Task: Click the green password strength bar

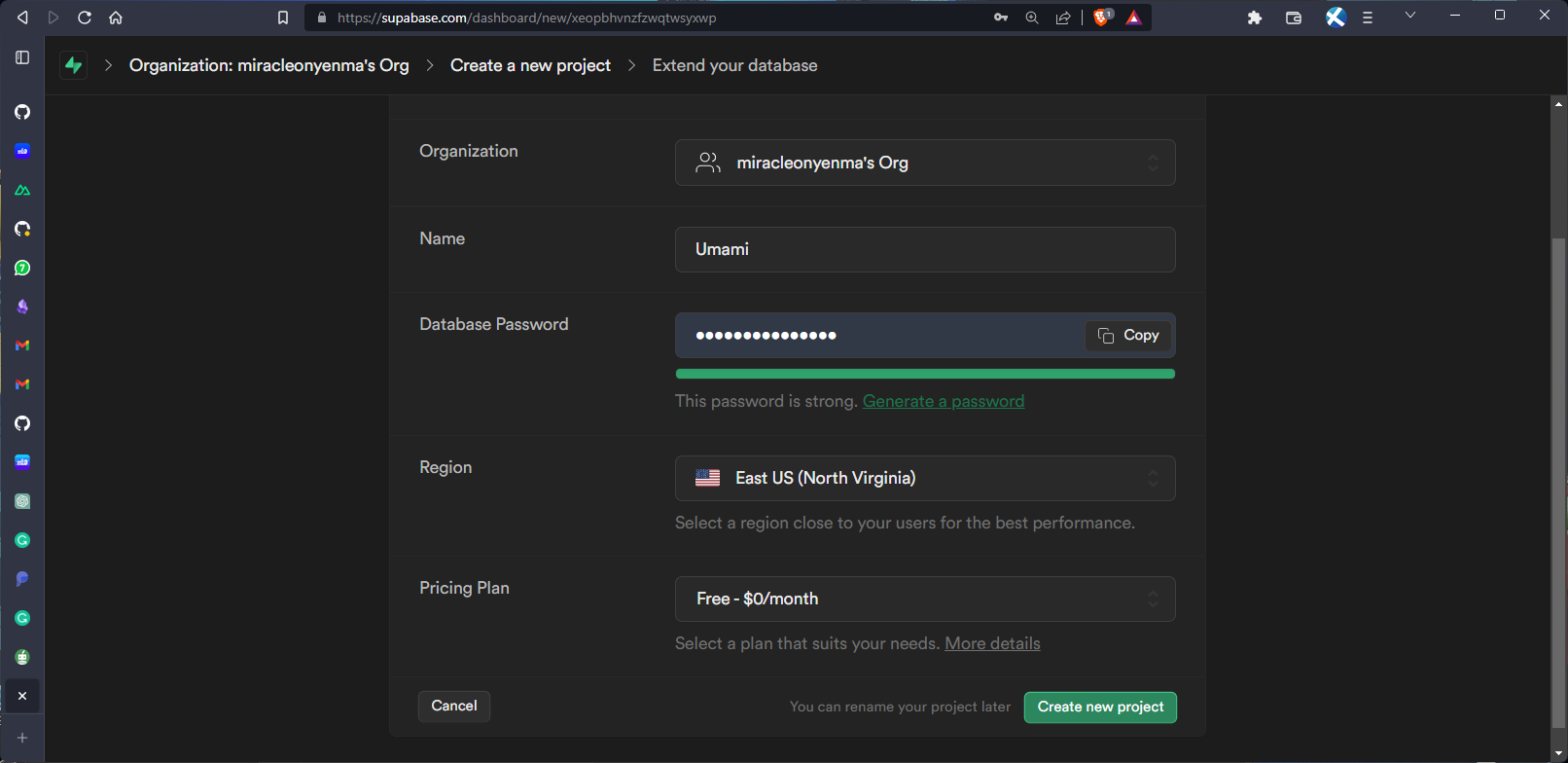Action: (x=924, y=374)
